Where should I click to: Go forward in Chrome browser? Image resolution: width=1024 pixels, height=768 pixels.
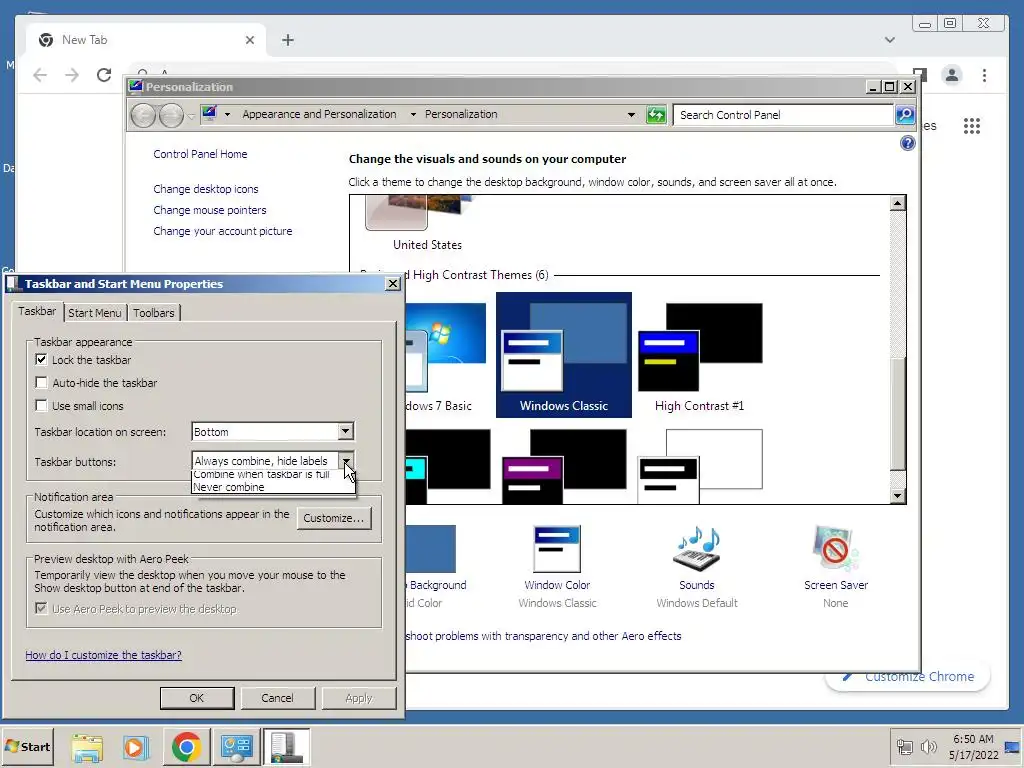tap(72, 75)
